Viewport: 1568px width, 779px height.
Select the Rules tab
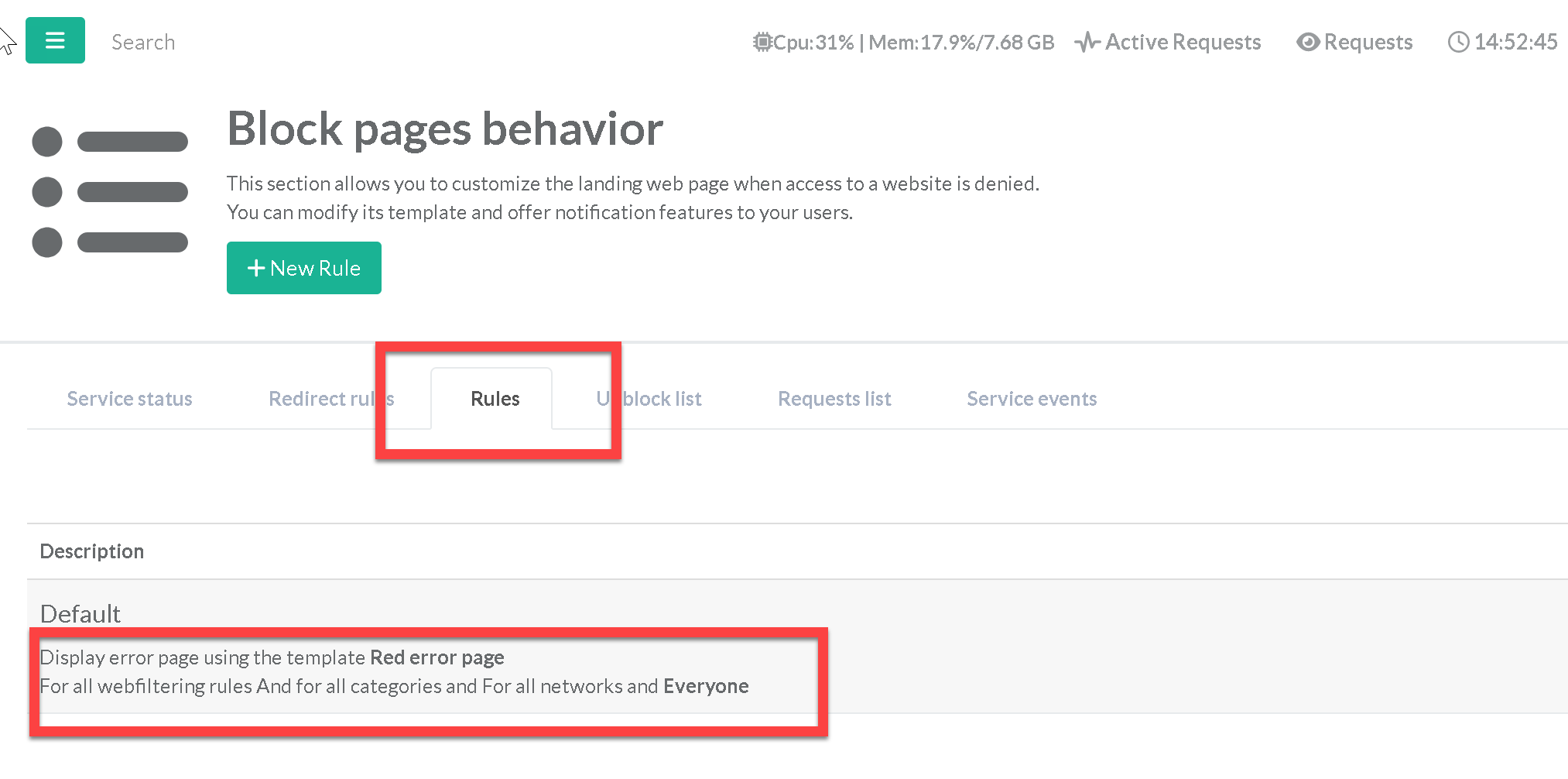pos(495,399)
